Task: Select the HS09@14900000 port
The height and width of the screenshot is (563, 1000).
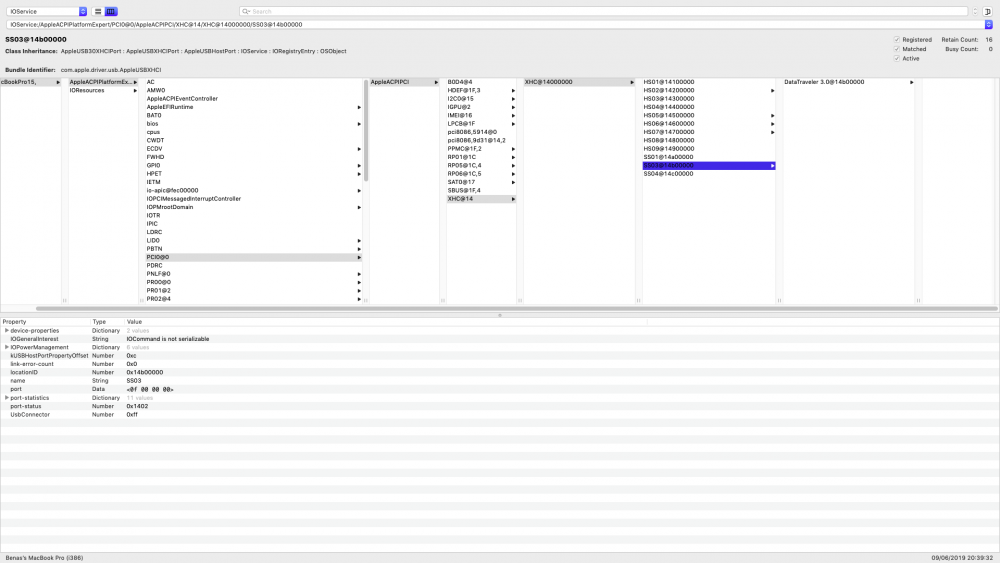Action: (709, 149)
